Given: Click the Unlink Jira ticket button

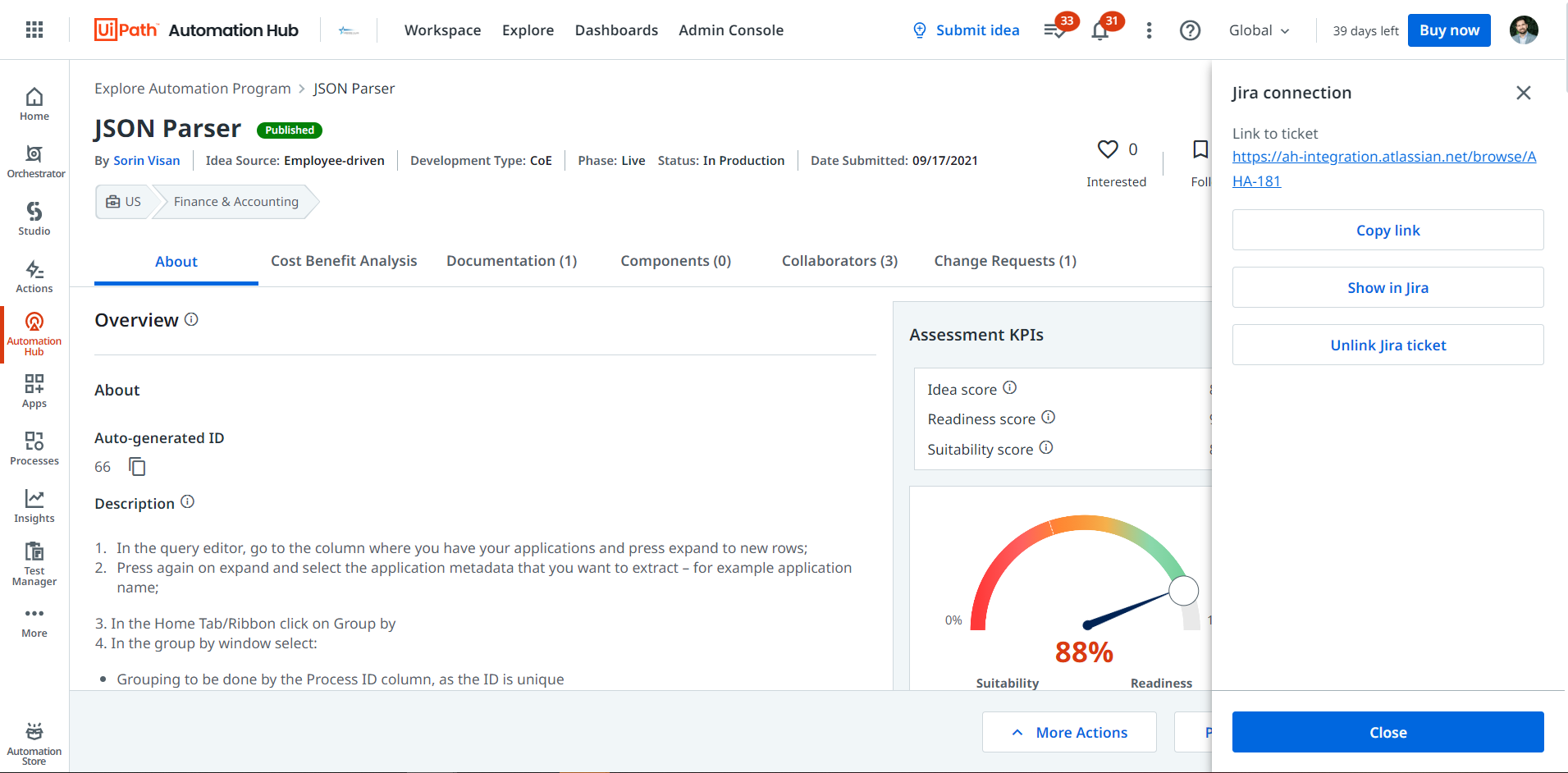Looking at the screenshot, I should point(1387,345).
